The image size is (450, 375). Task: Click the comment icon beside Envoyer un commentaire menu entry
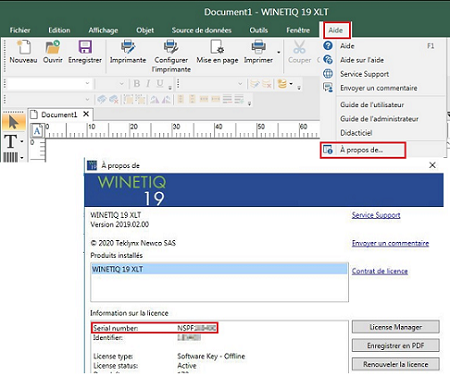(328, 88)
